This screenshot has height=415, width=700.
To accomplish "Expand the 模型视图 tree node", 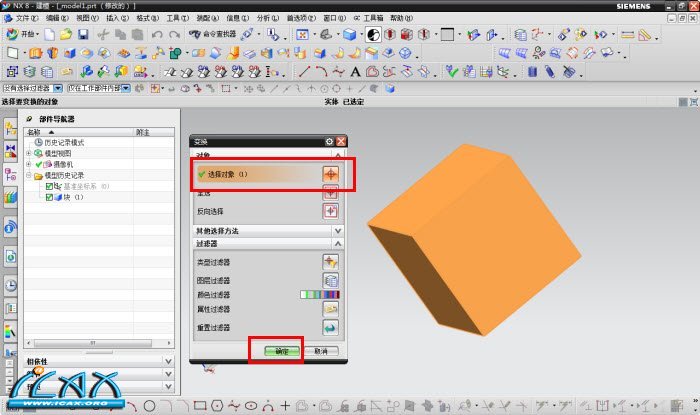I will click(29, 153).
